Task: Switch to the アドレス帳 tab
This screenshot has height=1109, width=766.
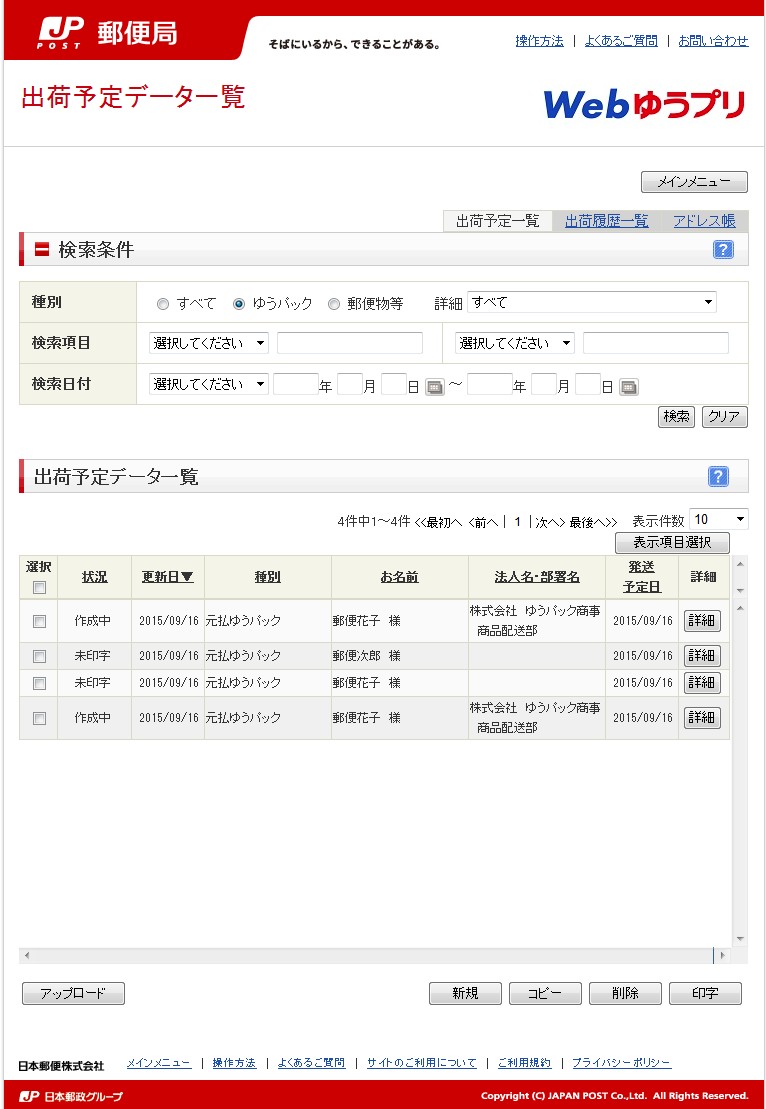Action: (703, 221)
